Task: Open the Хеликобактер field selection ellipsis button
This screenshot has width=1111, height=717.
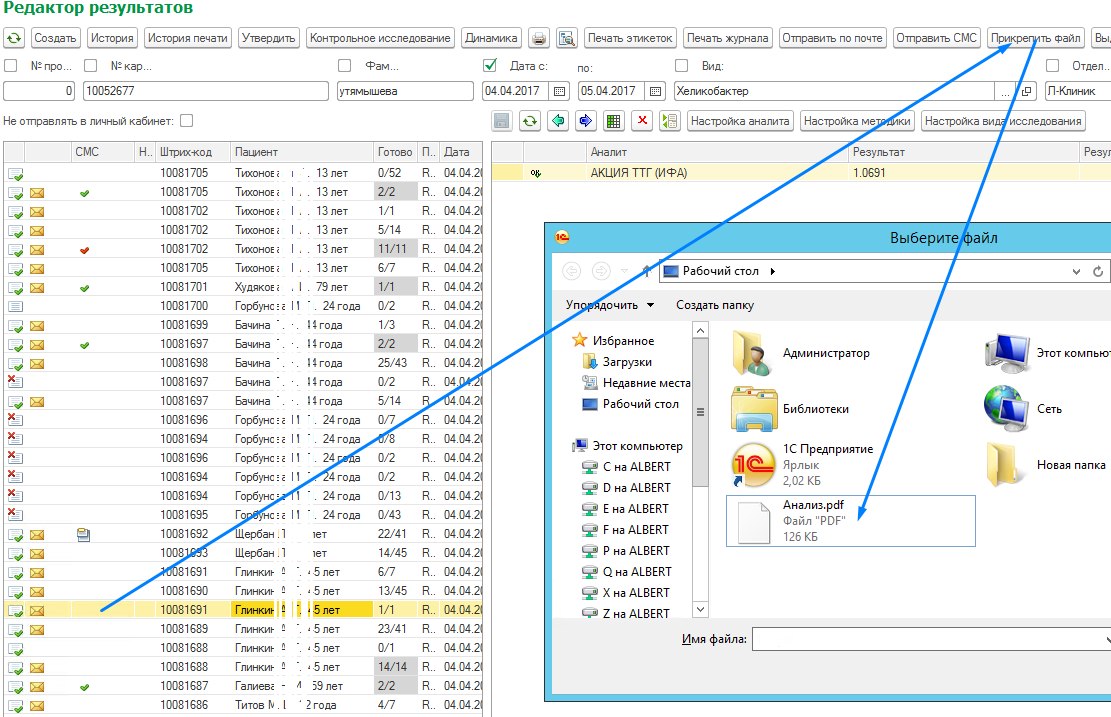Action: [x=1005, y=91]
